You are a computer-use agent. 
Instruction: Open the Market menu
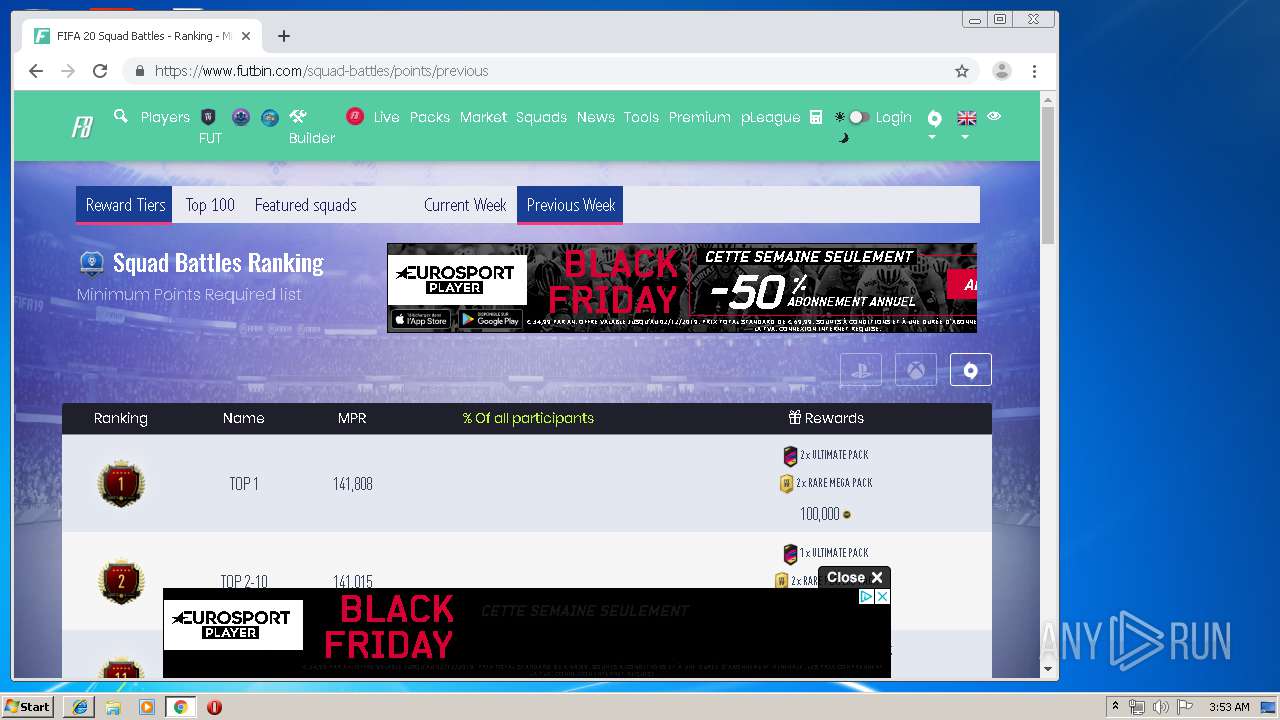tap(483, 117)
